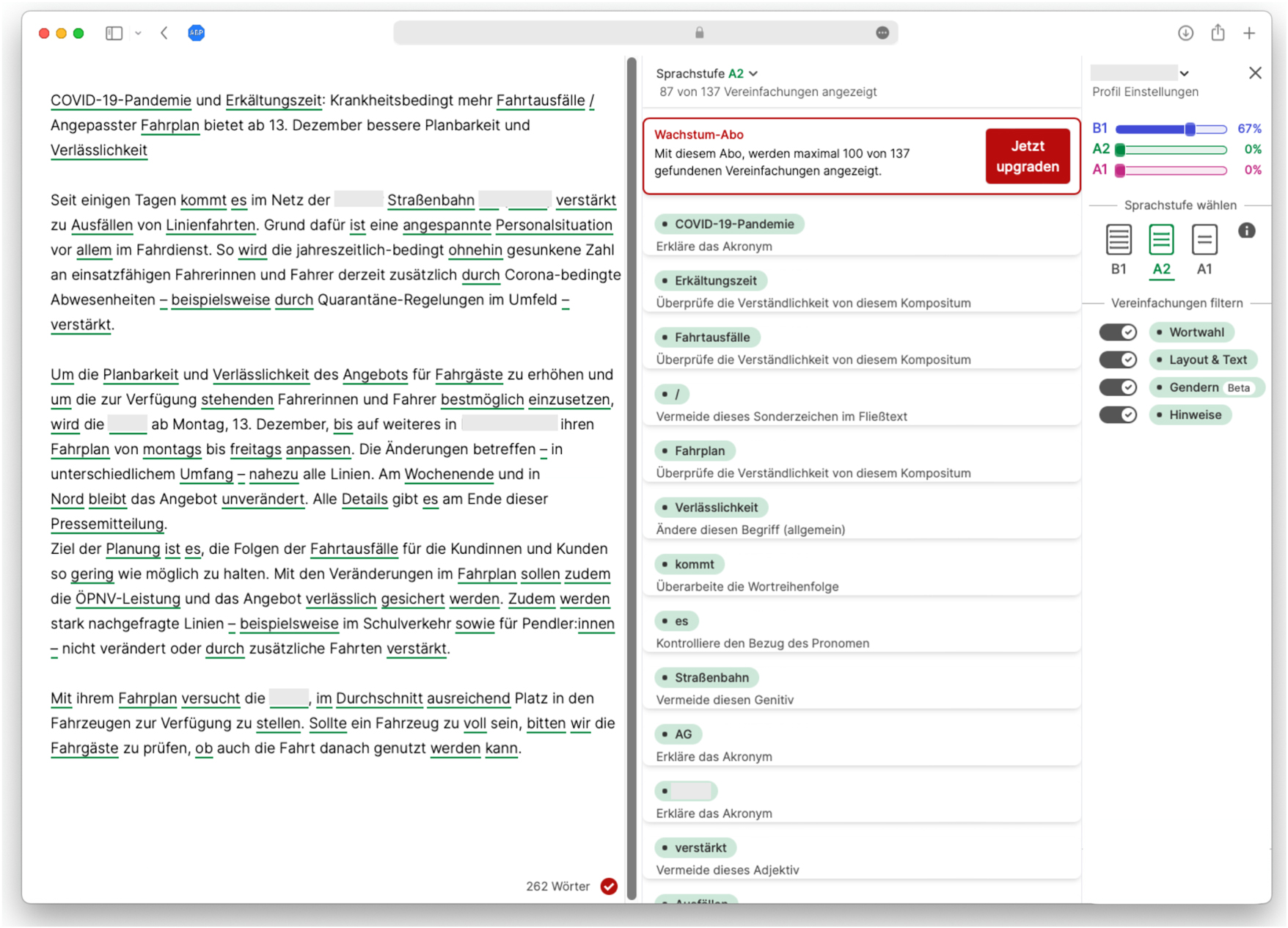The width and height of the screenshot is (1288, 928).
Task: Click the red checkmark badge beside 262 Wörter
Action: (609, 886)
